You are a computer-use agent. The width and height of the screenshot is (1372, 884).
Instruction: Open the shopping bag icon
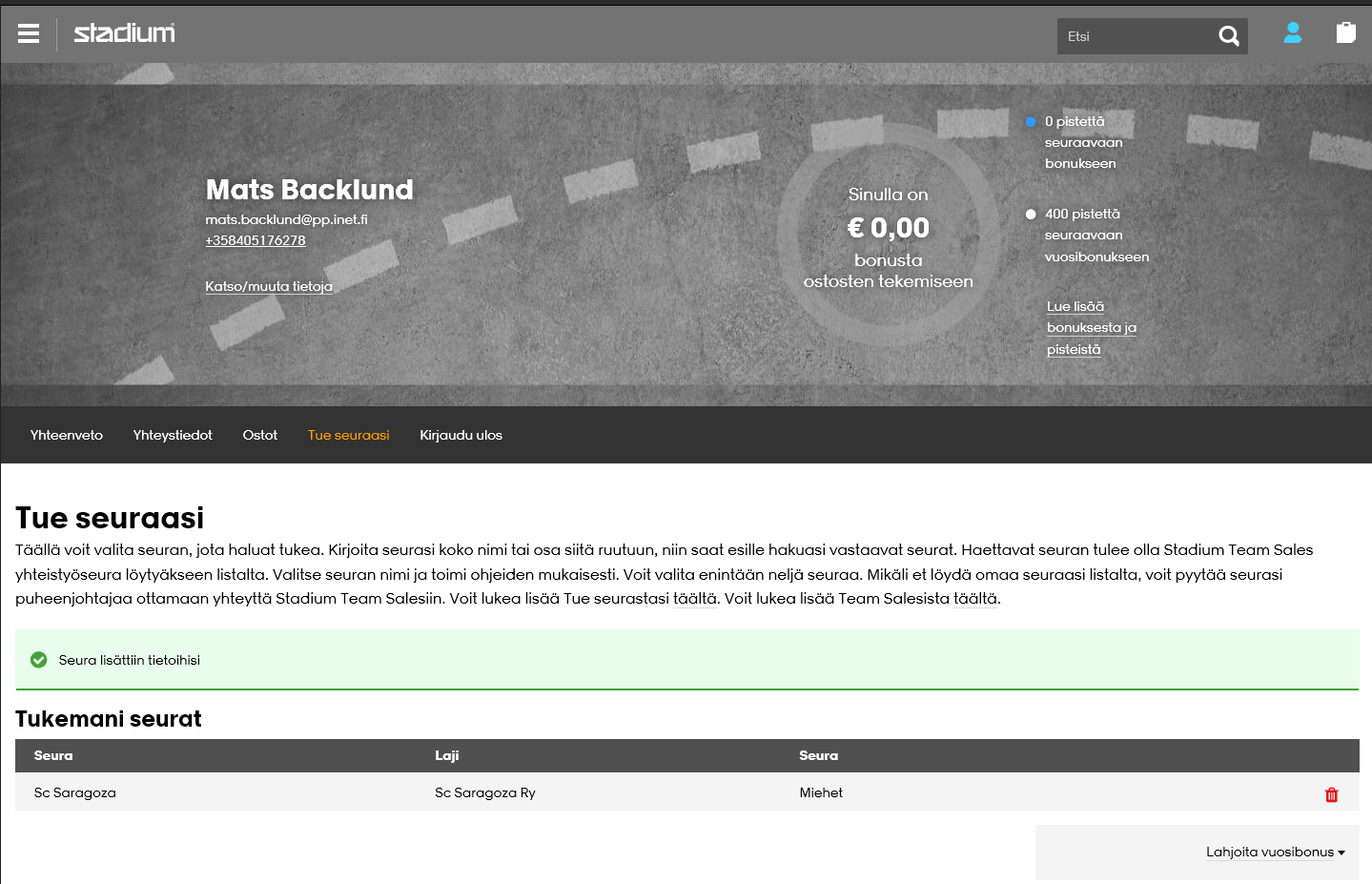pyautogui.click(x=1345, y=33)
